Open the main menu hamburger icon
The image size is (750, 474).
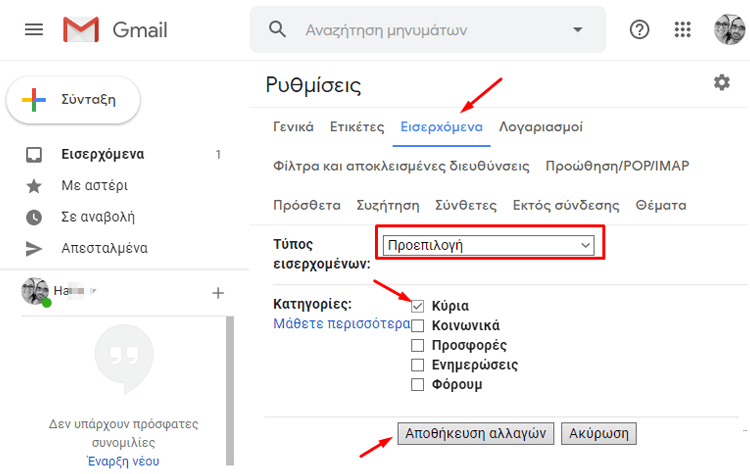(x=34, y=30)
